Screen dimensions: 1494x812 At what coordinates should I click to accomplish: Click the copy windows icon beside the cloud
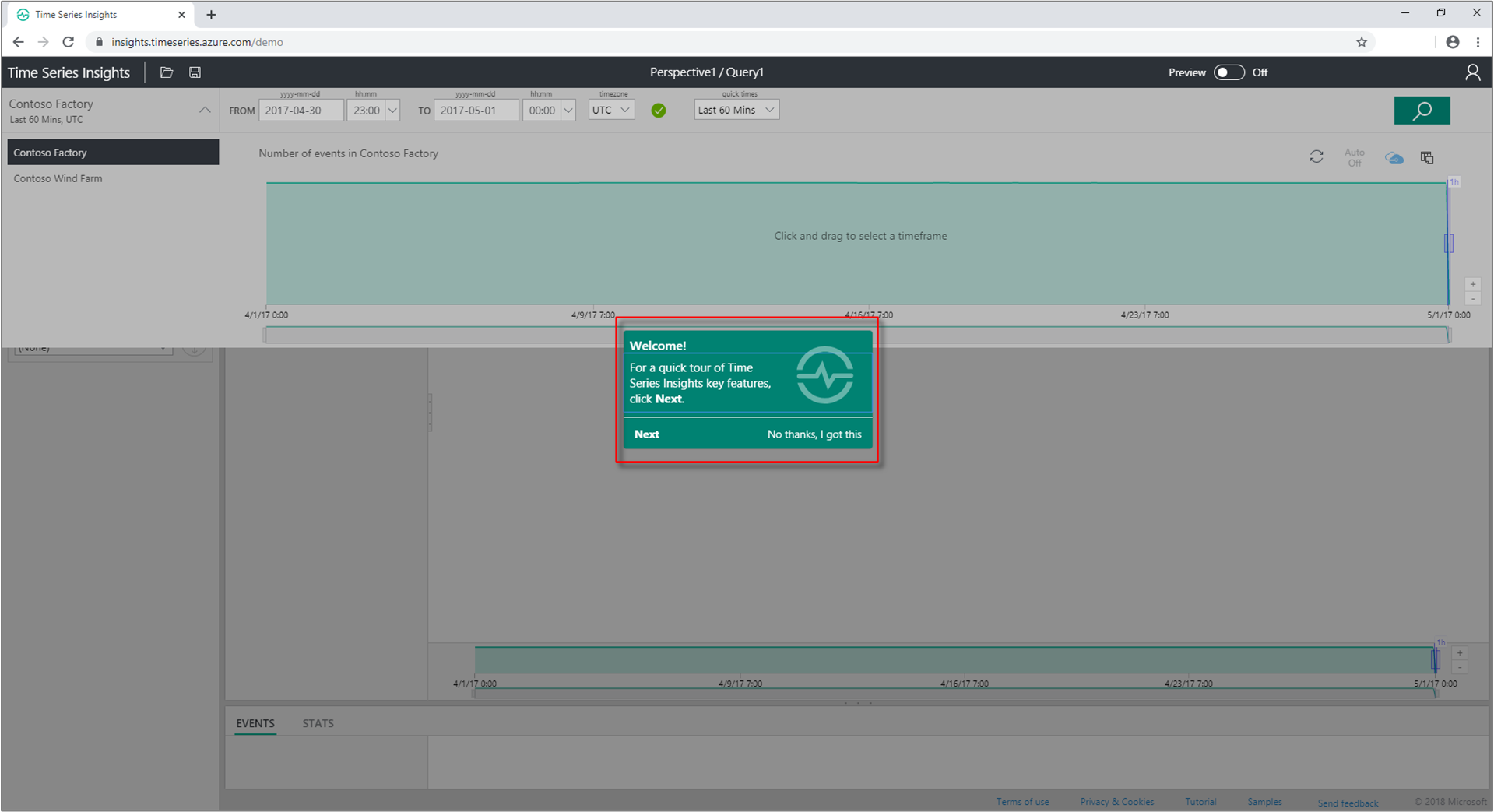(x=1427, y=157)
